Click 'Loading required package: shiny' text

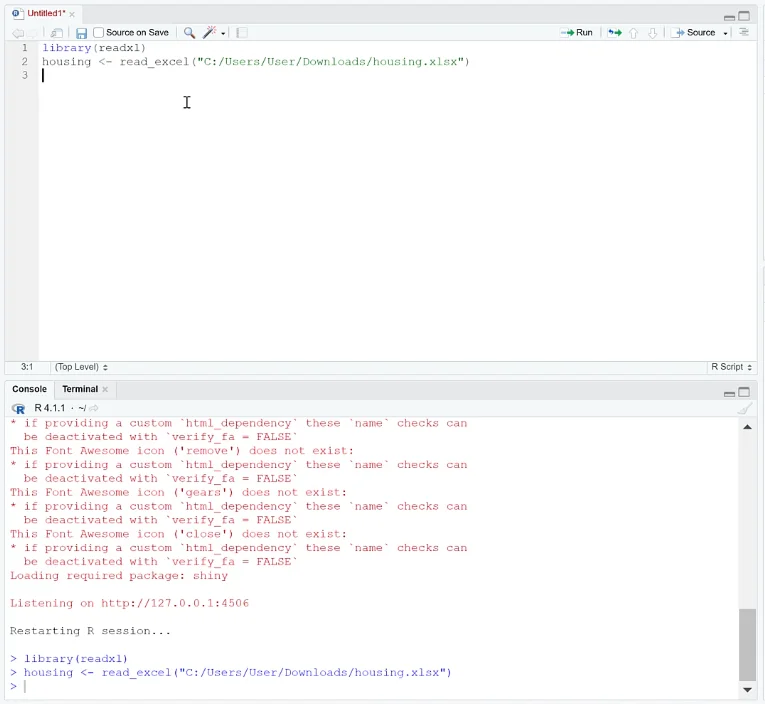[x=119, y=576]
